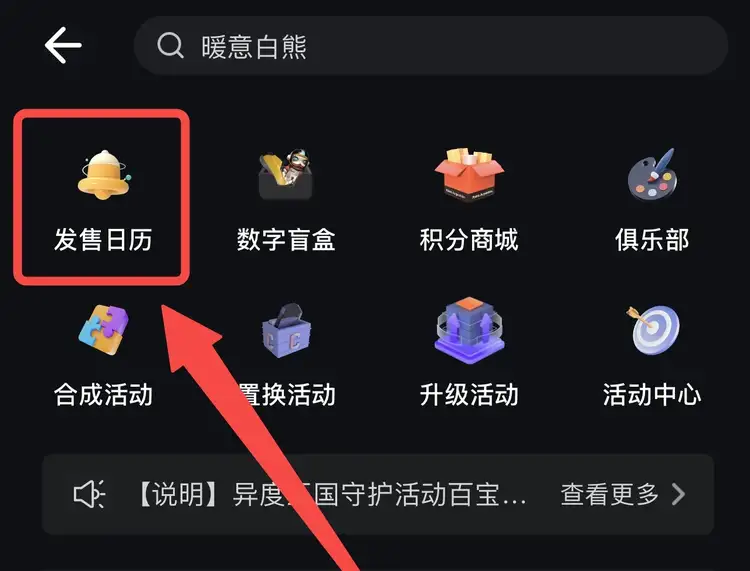Select the 俱乐部 label
Viewport: 750px width, 571px height.
tap(652, 240)
